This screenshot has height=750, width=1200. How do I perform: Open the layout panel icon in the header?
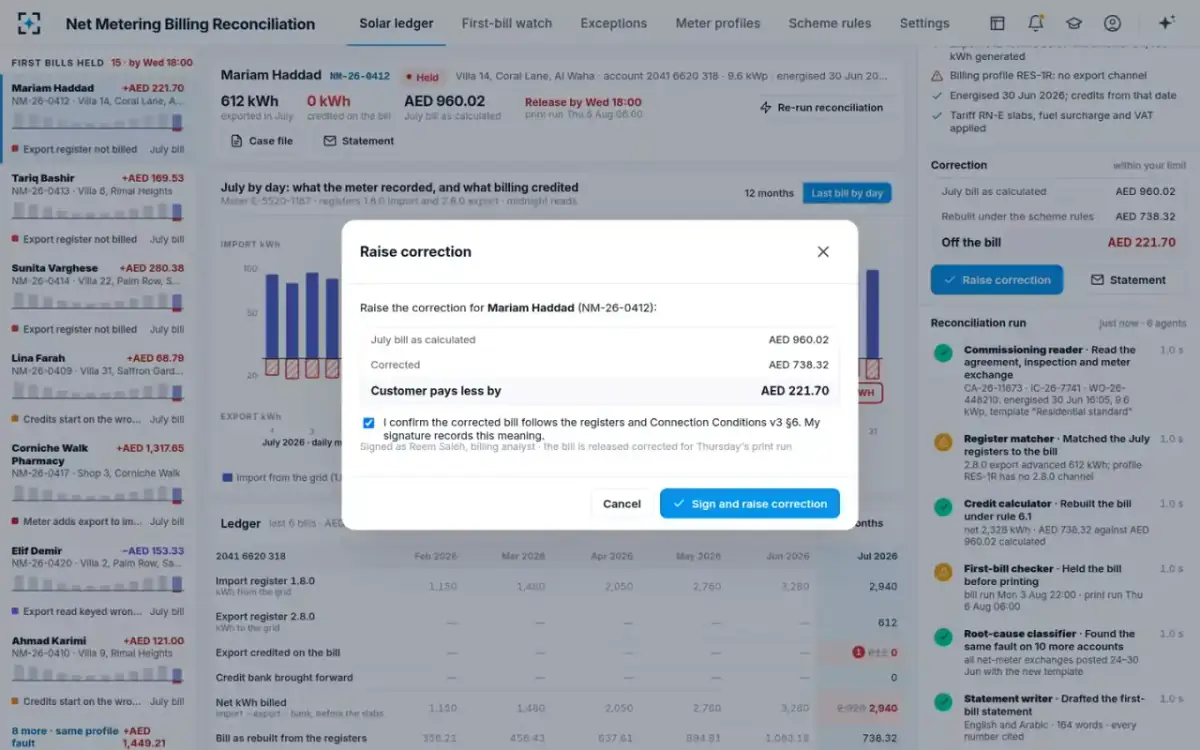click(x=997, y=23)
